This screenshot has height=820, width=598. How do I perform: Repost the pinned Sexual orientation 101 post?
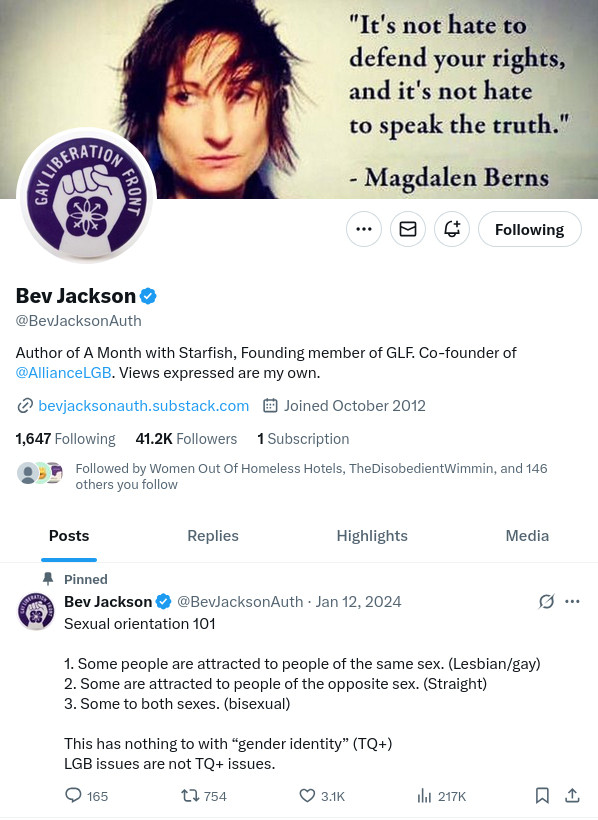tap(204, 796)
